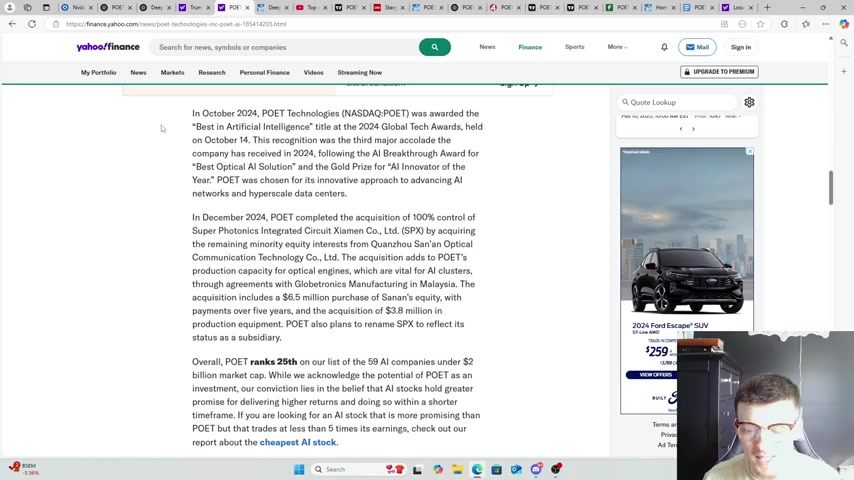The width and height of the screenshot is (854, 480).
Task: Open the Windows Start menu
Action: coord(299,469)
